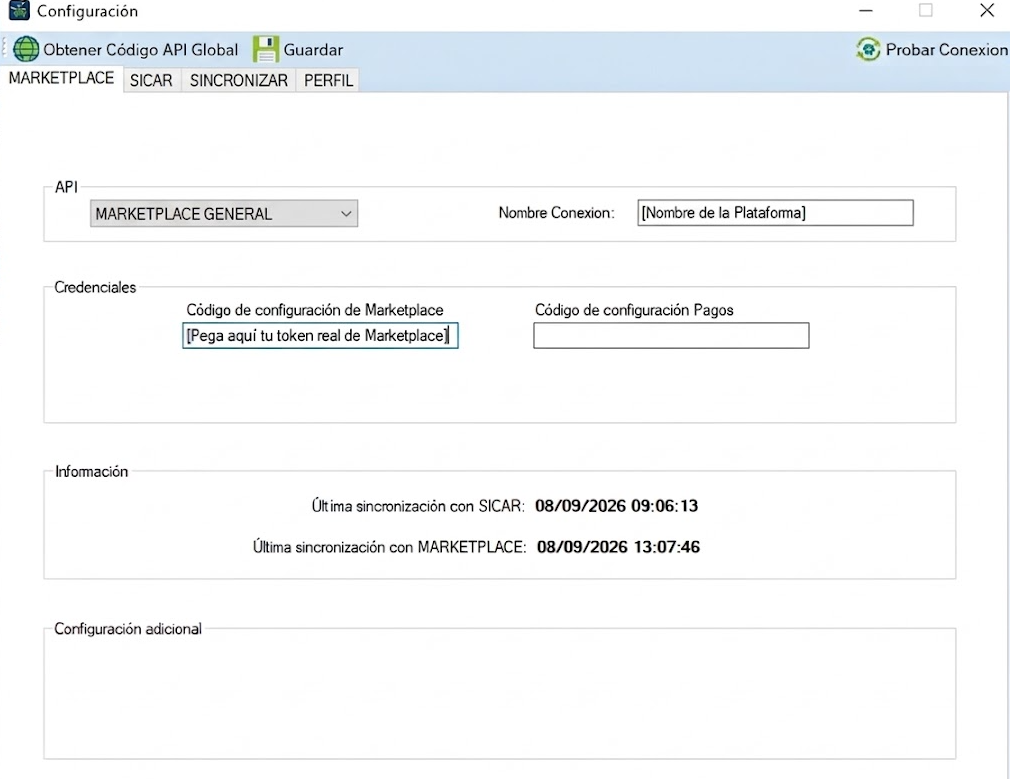
Task: Click the floppy disk save icon
Action: pyautogui.click(x=265, y=49)
